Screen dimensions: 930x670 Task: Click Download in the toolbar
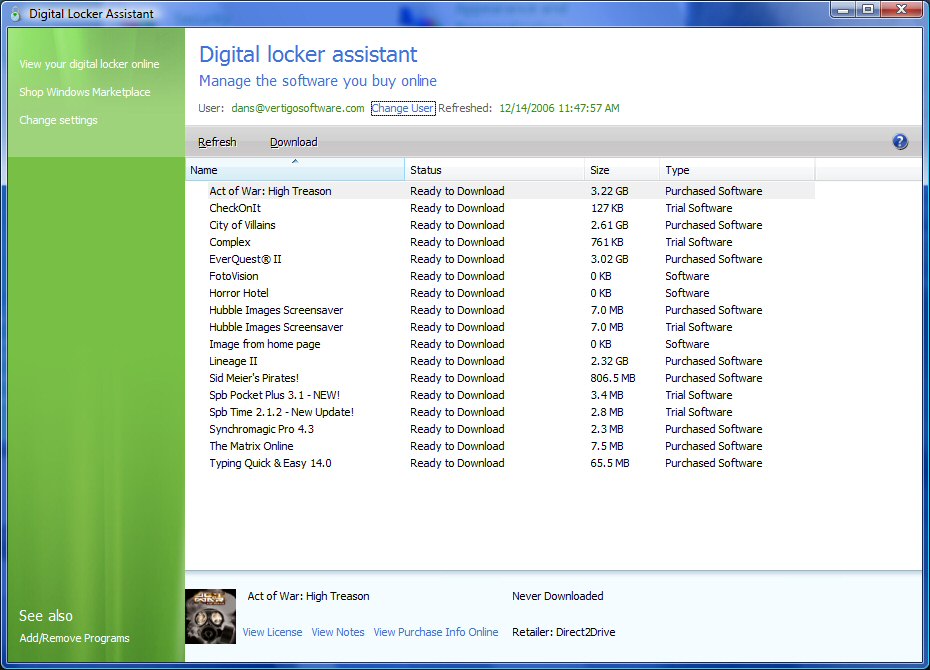(294, 142)
